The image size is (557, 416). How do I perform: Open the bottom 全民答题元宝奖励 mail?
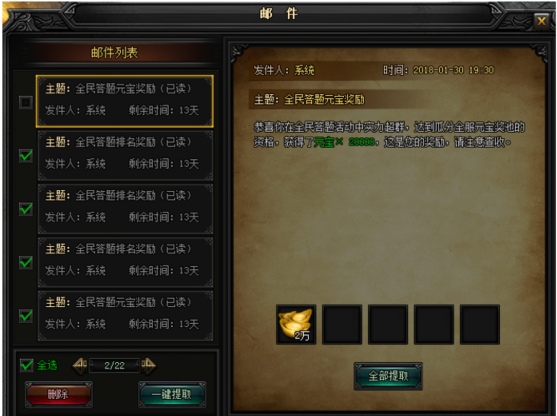point(125,315)
